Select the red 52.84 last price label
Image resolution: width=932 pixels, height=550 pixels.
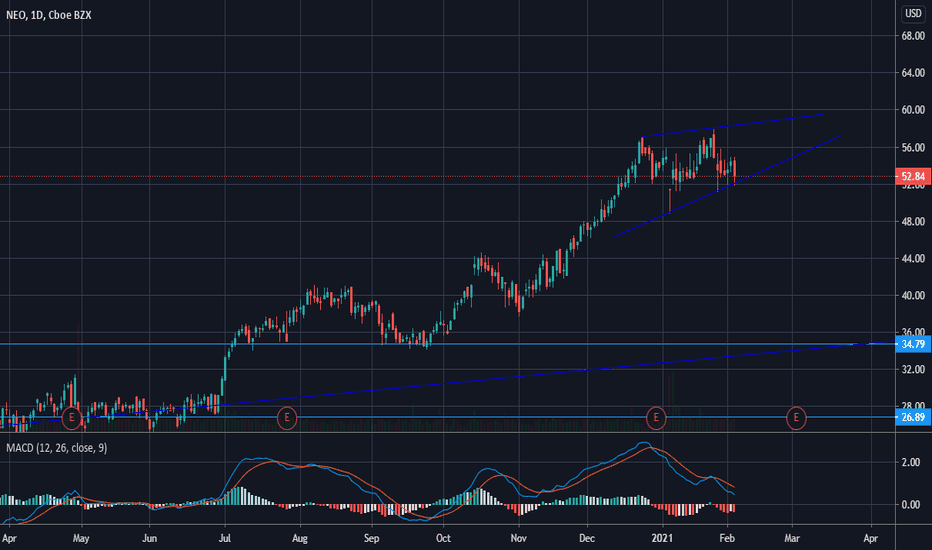pyautogui.click(x=913, y=177)
